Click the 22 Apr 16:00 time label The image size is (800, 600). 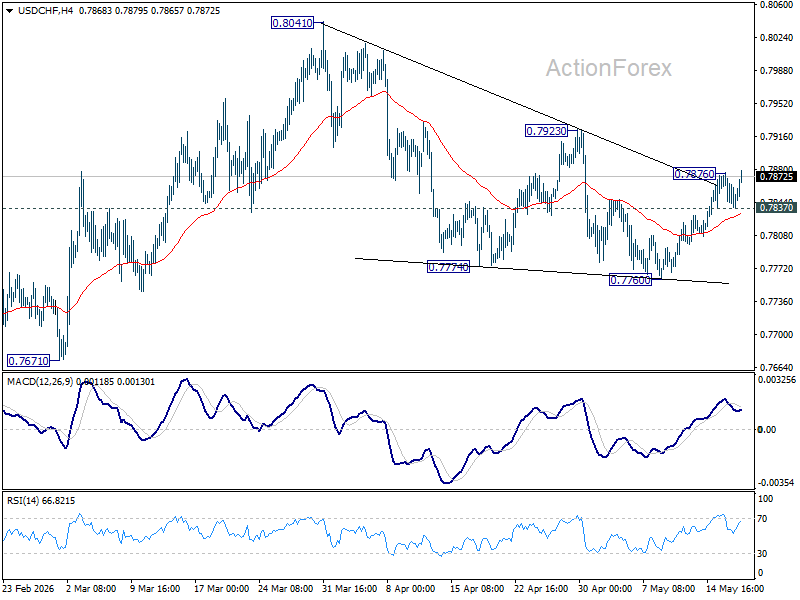tap(541, 588)
